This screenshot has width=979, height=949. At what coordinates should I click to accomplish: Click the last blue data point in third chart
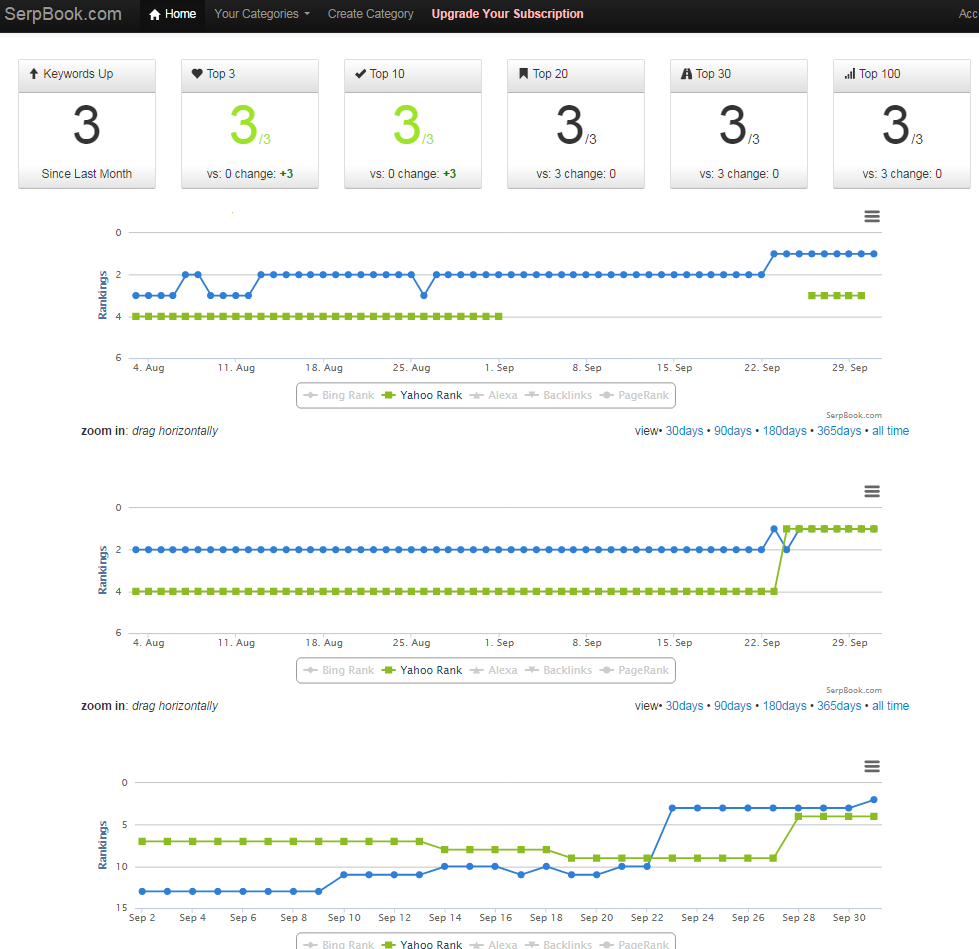click(x=873, y=800)
